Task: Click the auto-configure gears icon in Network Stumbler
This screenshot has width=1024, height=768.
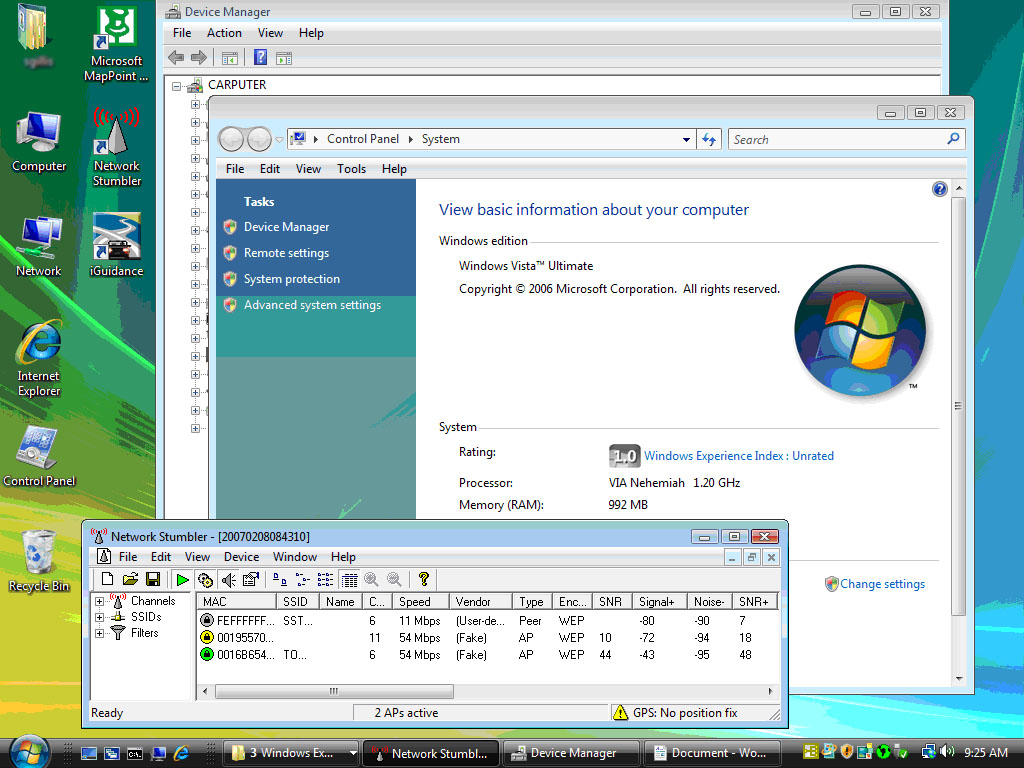Action: [x=205, y=579]
